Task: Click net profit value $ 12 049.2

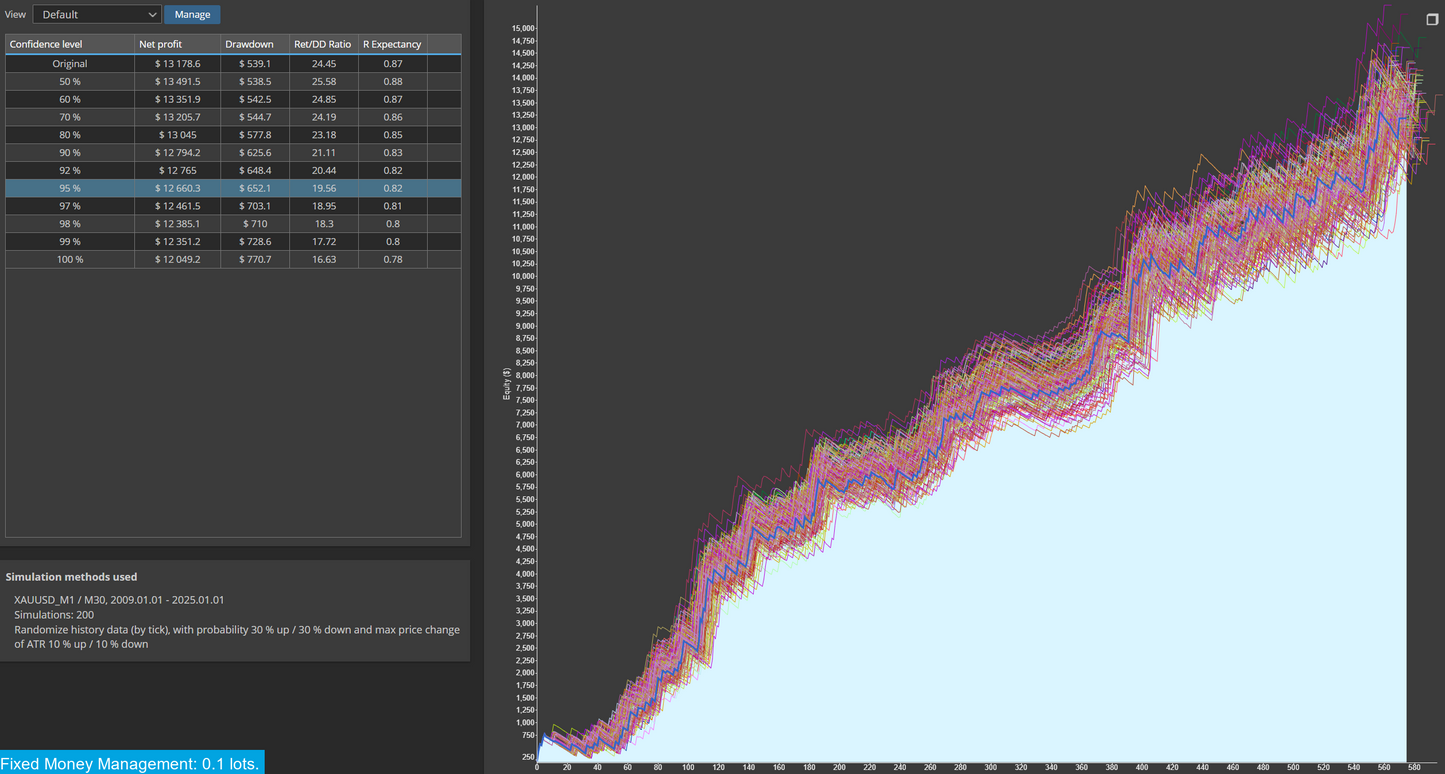Action: 177,259
